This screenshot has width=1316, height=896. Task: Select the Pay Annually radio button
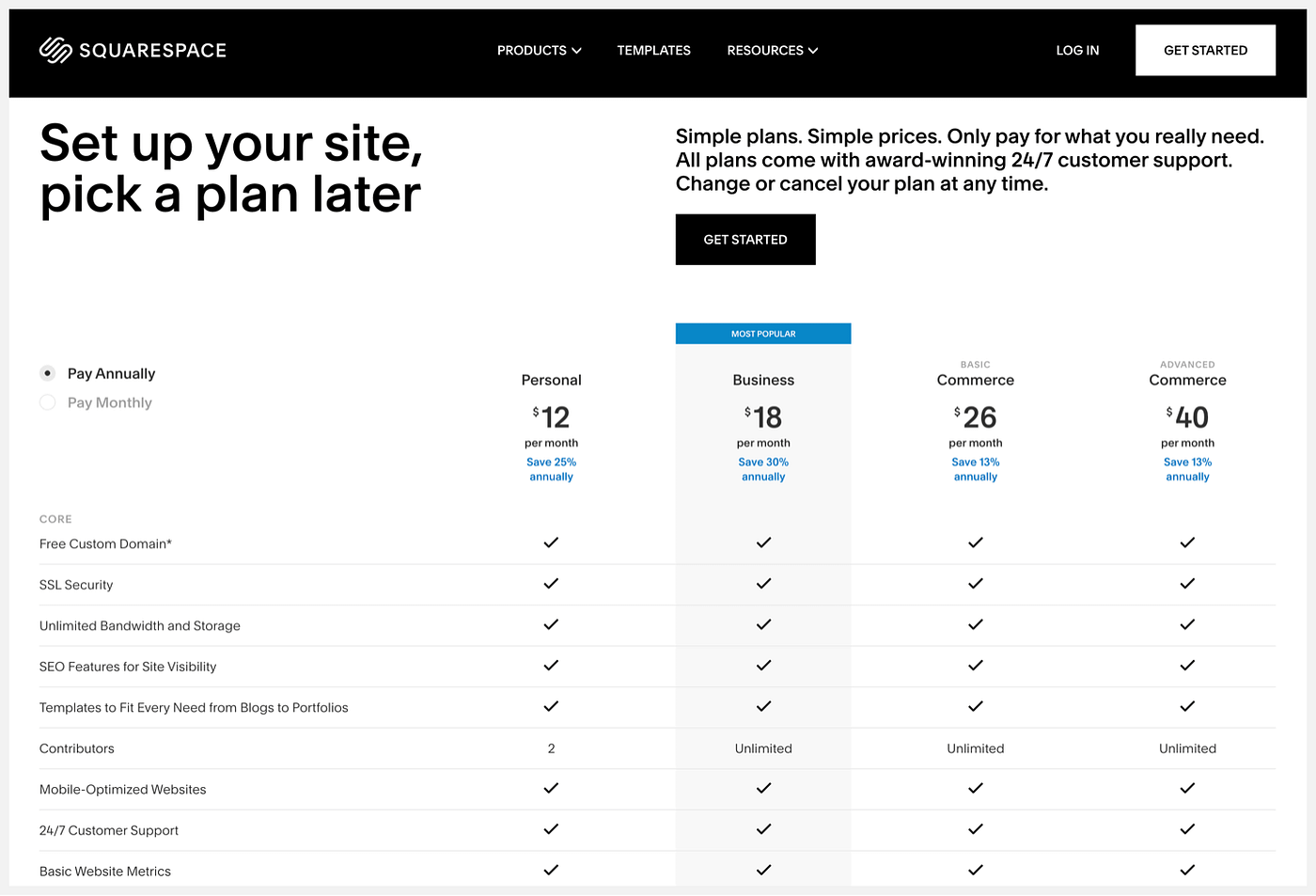click(x=48, y=373)
